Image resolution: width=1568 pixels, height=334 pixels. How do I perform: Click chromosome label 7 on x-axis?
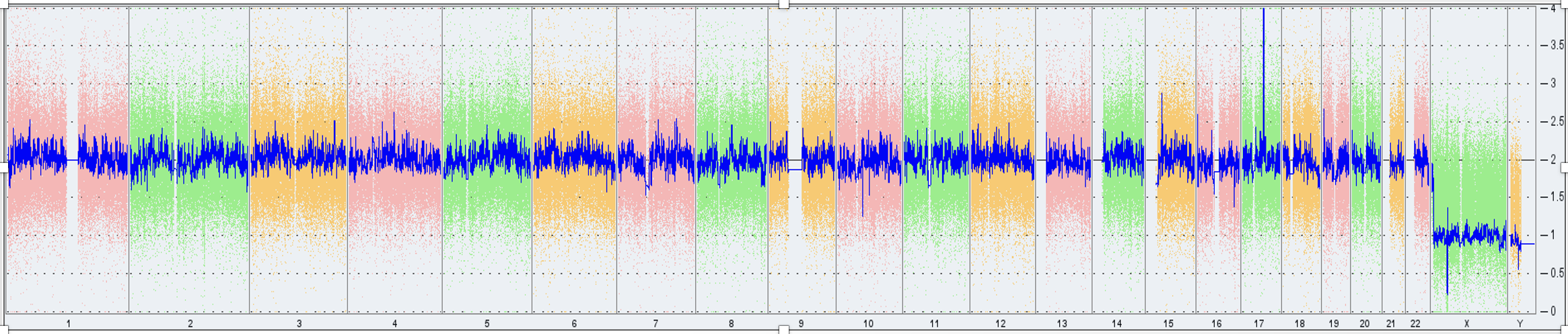click(656, 324)
